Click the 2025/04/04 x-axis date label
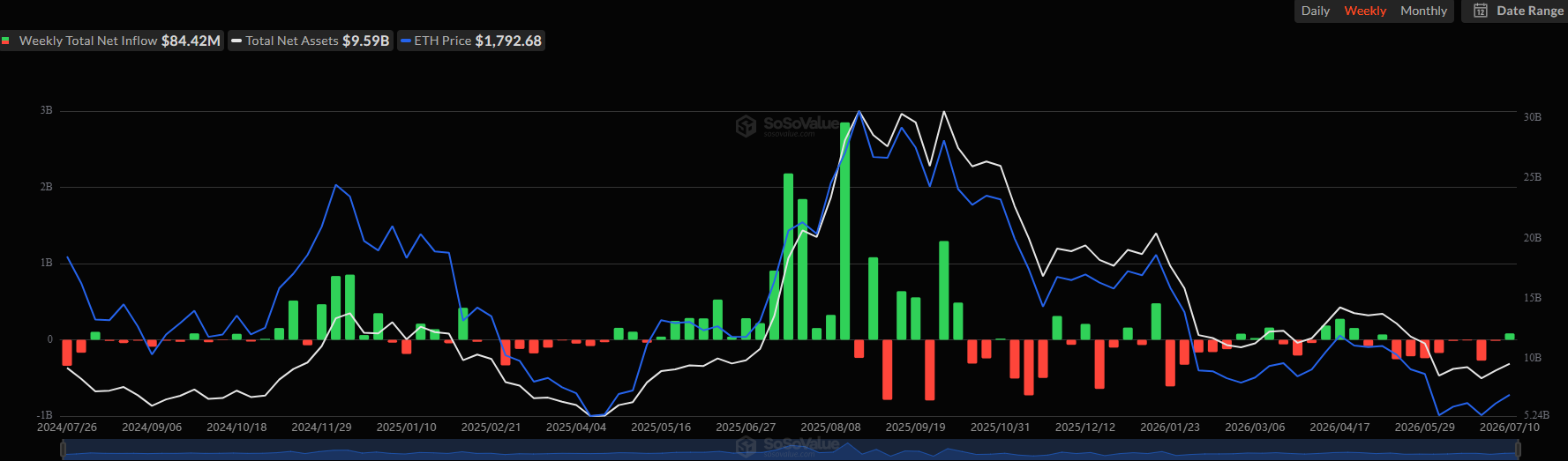Image resolution: width=1568 pixels, height=461 pixels. point(576,427)
